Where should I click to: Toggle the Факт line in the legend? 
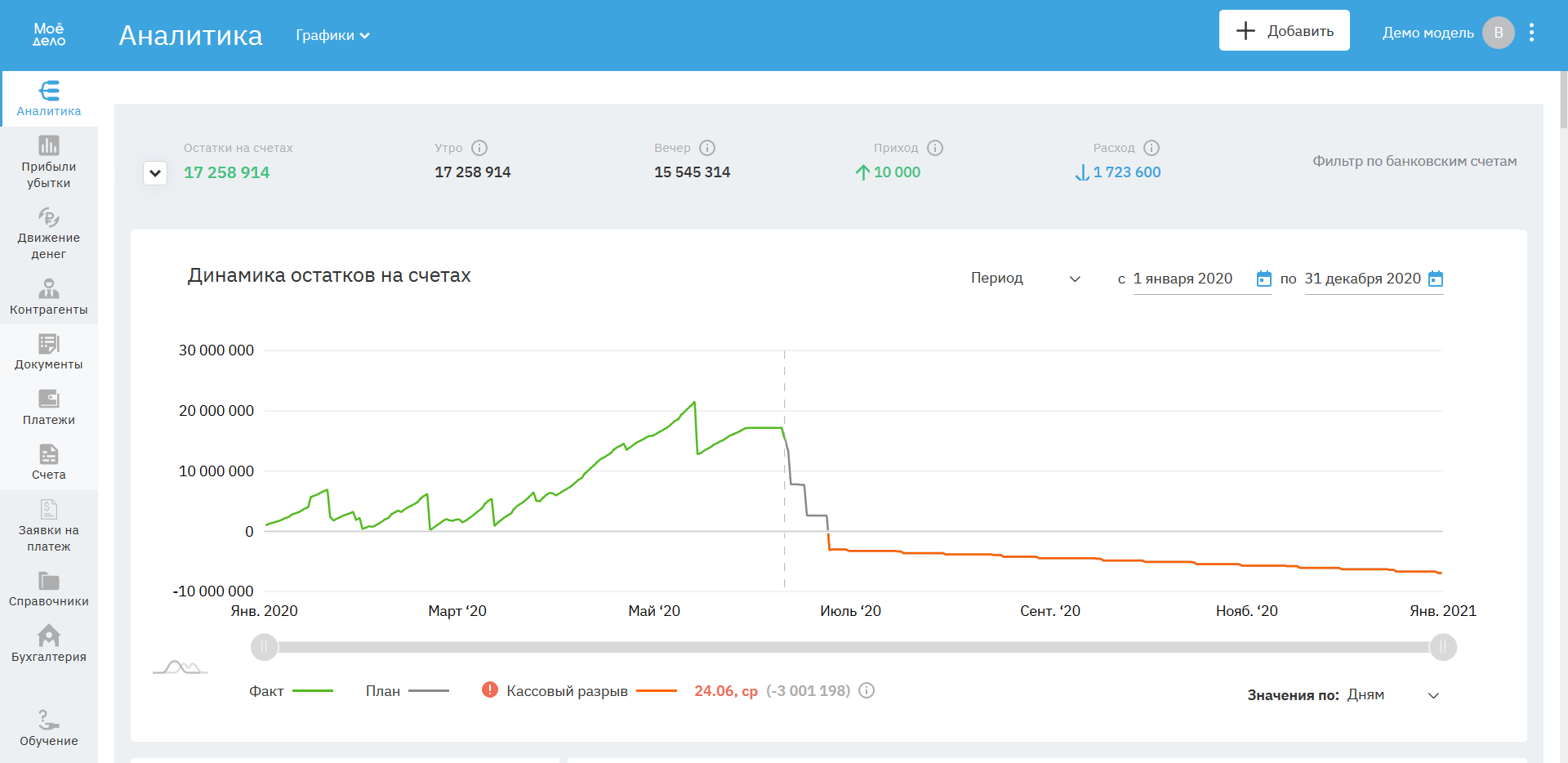291,691
